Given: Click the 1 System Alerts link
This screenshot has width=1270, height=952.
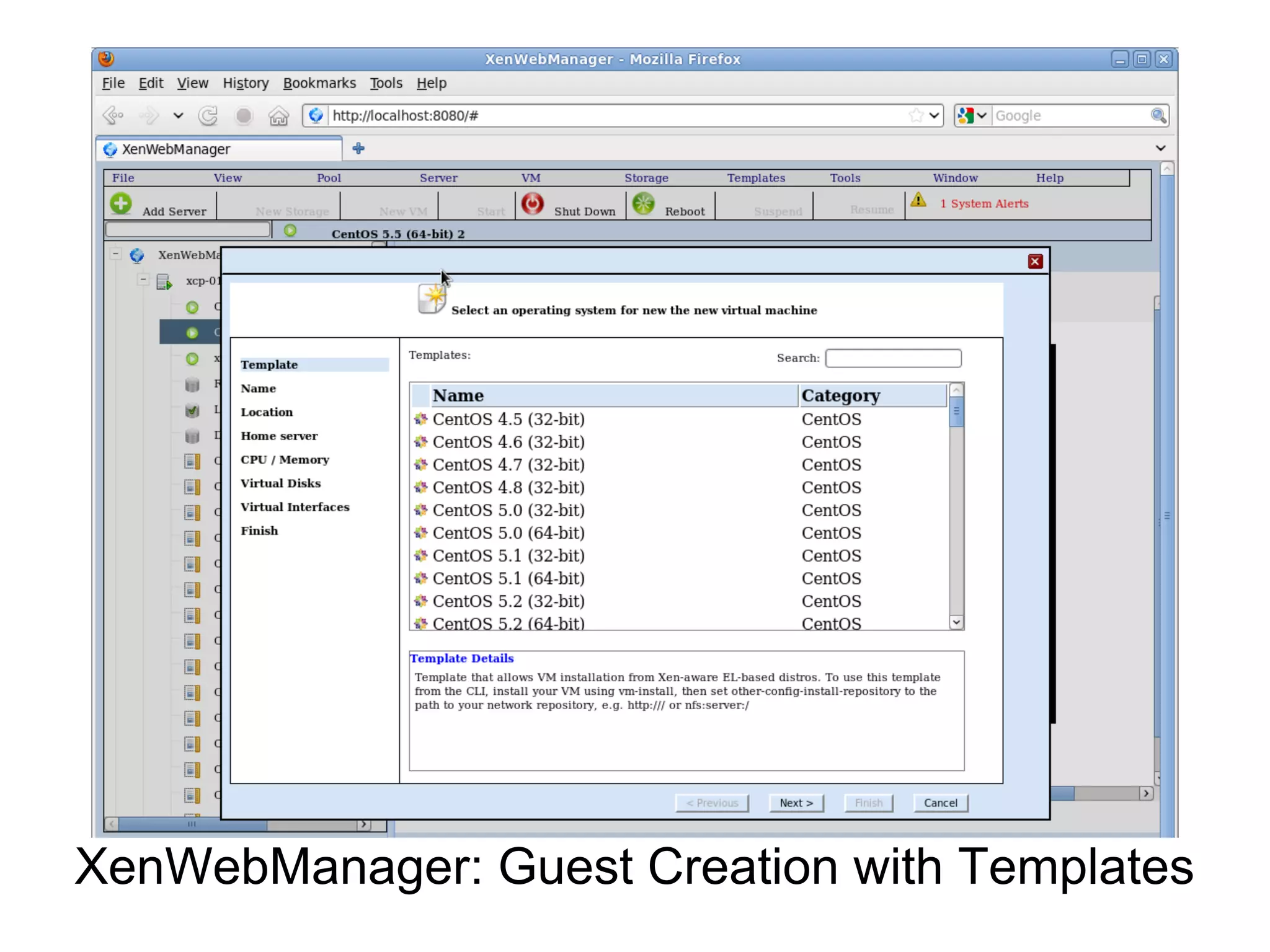Looking at the screenshot, I should (x=984, y=204).
